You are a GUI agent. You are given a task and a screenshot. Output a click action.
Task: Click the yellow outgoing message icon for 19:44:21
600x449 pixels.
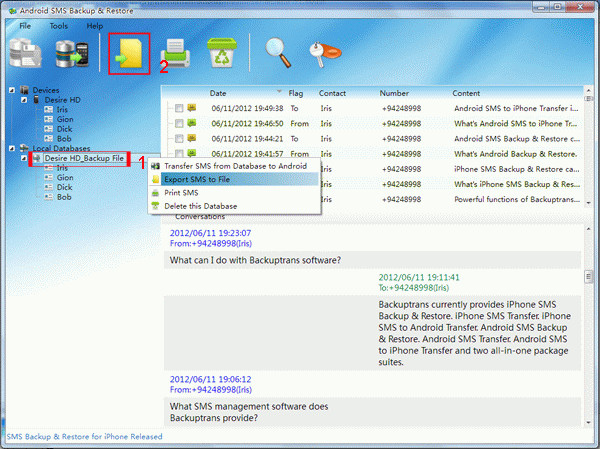[x=192, y=138]
